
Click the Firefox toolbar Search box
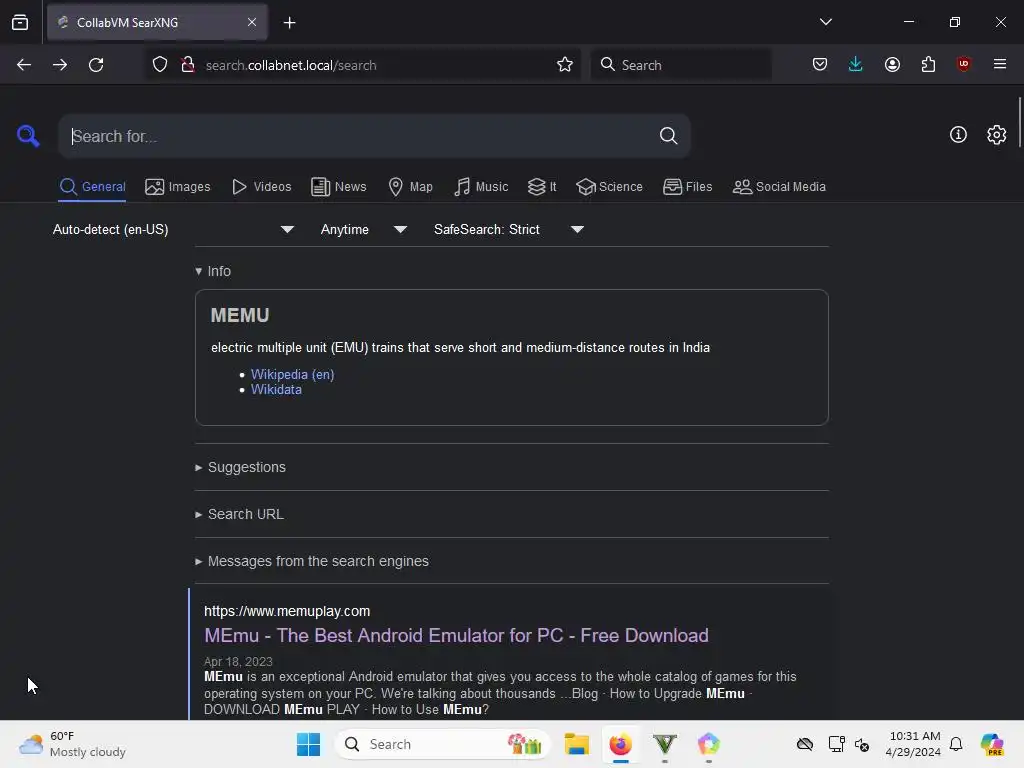click(x=681, y=65)
